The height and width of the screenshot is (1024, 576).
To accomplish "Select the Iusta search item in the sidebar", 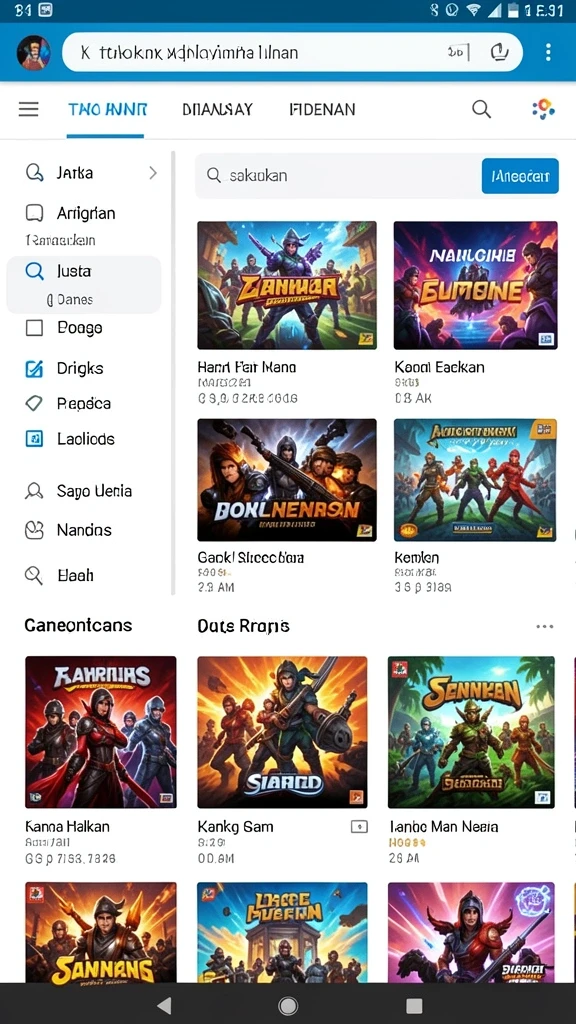I will pos(84,270).
